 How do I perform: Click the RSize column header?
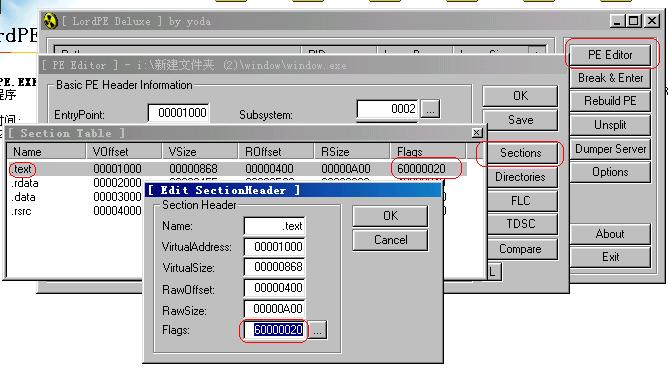(351, 152)
